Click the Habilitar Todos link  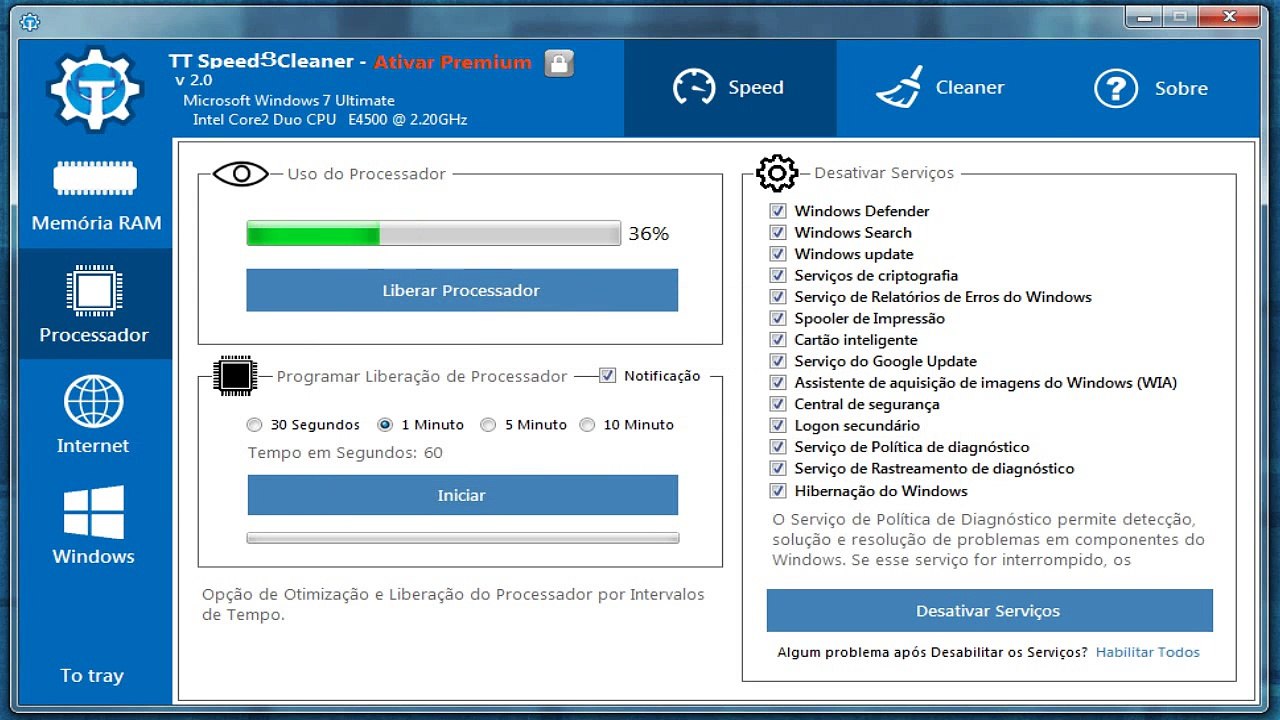(x=1148, y=652)
